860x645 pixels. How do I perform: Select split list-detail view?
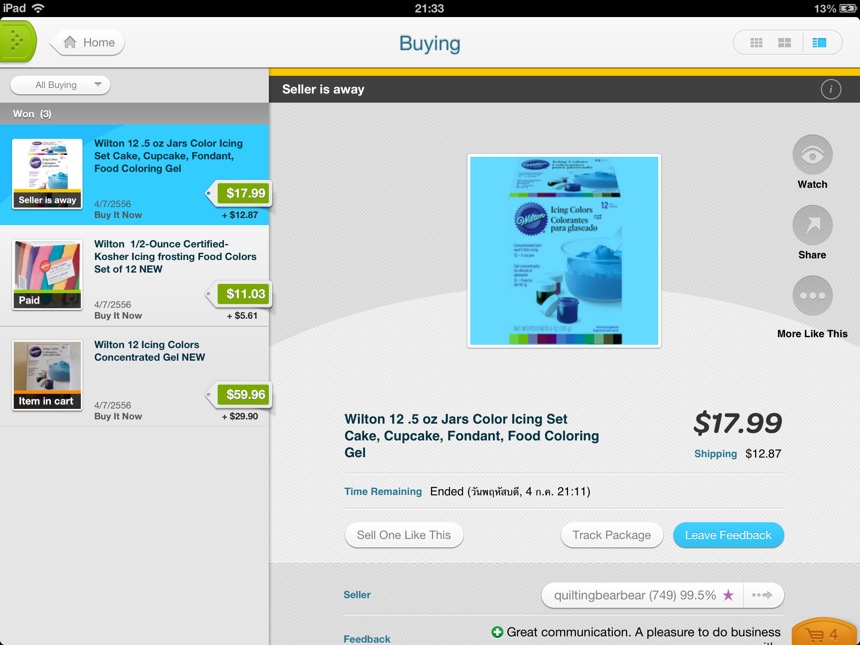[x=819, y=43]
